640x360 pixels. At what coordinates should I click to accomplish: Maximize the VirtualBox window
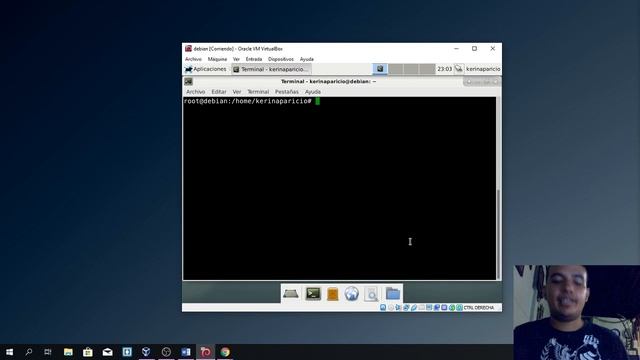(x=474, y=49)
